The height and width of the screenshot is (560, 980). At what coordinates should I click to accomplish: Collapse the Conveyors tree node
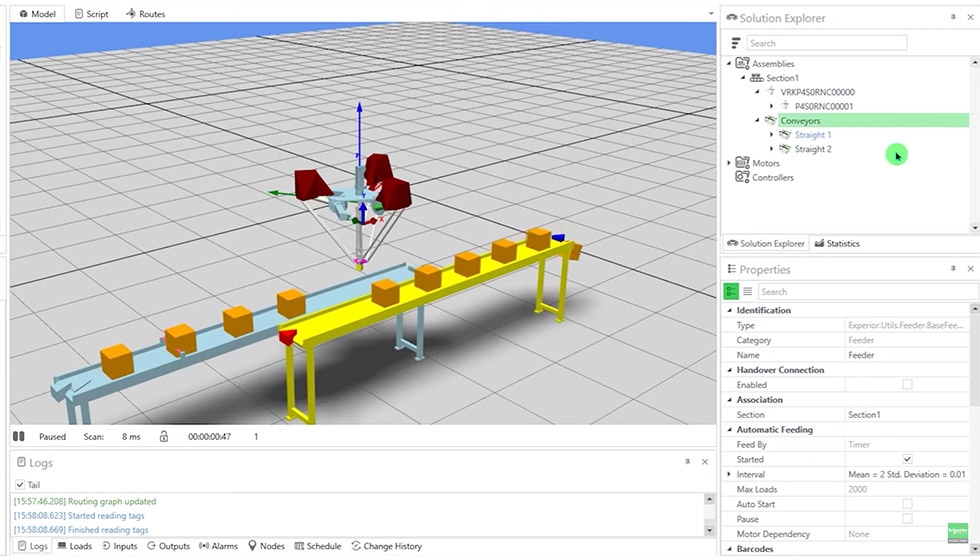758,120
